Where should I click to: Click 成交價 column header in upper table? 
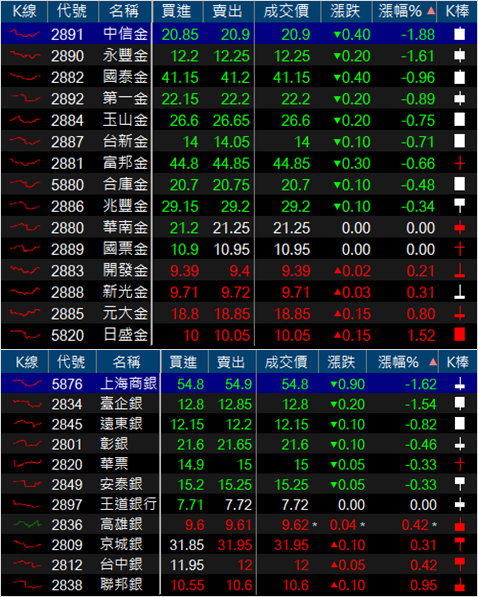click(287, 11)
